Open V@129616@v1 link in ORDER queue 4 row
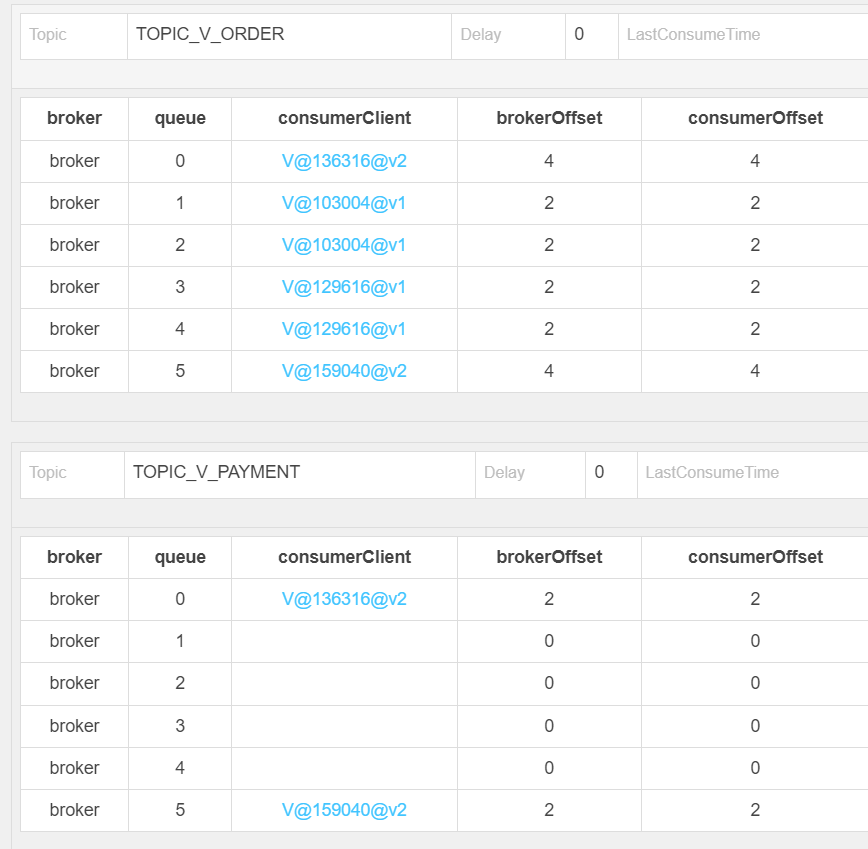 coord(344,329)
